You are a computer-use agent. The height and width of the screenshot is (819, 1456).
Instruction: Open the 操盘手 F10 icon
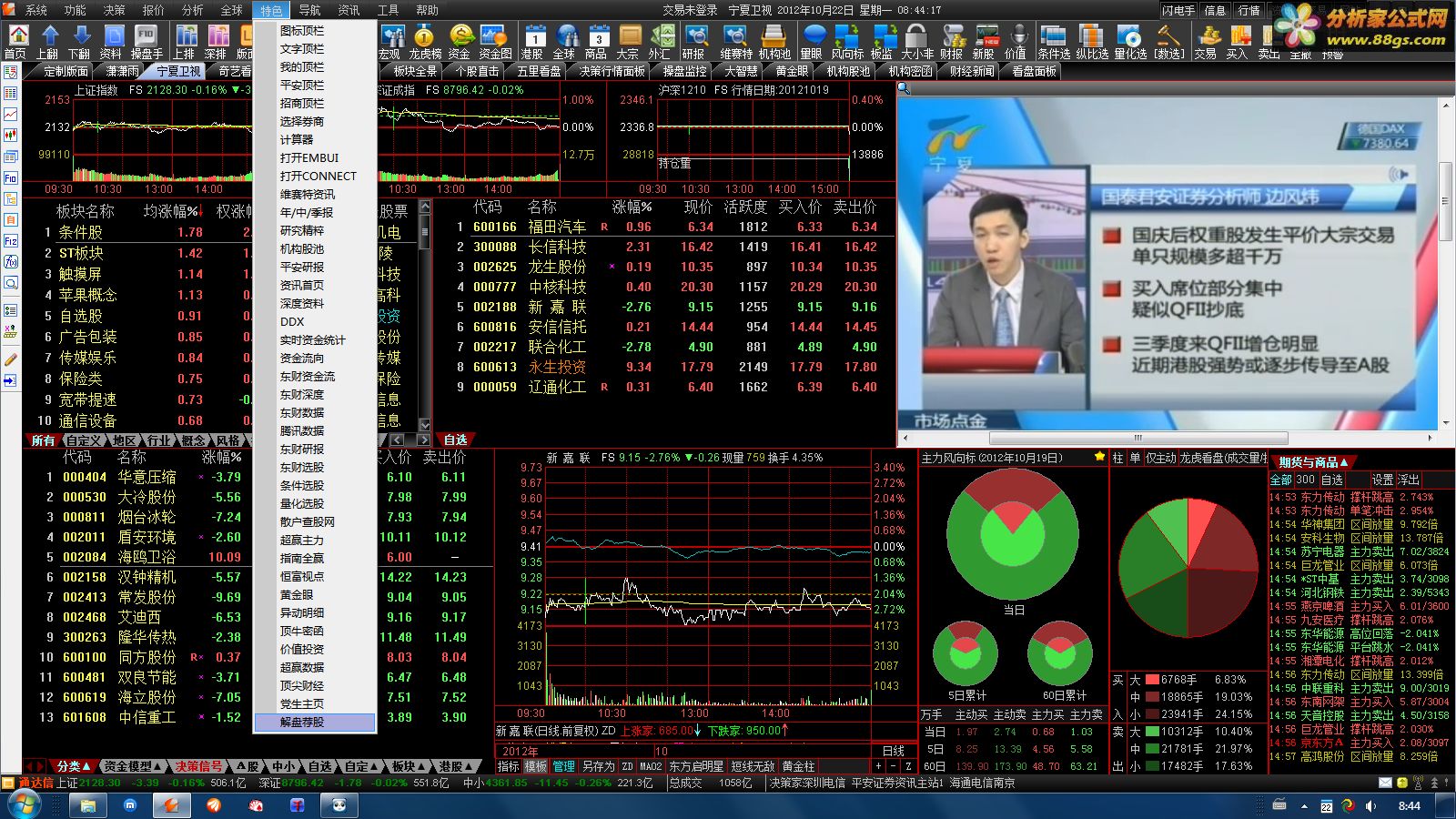tap(146, 42)
